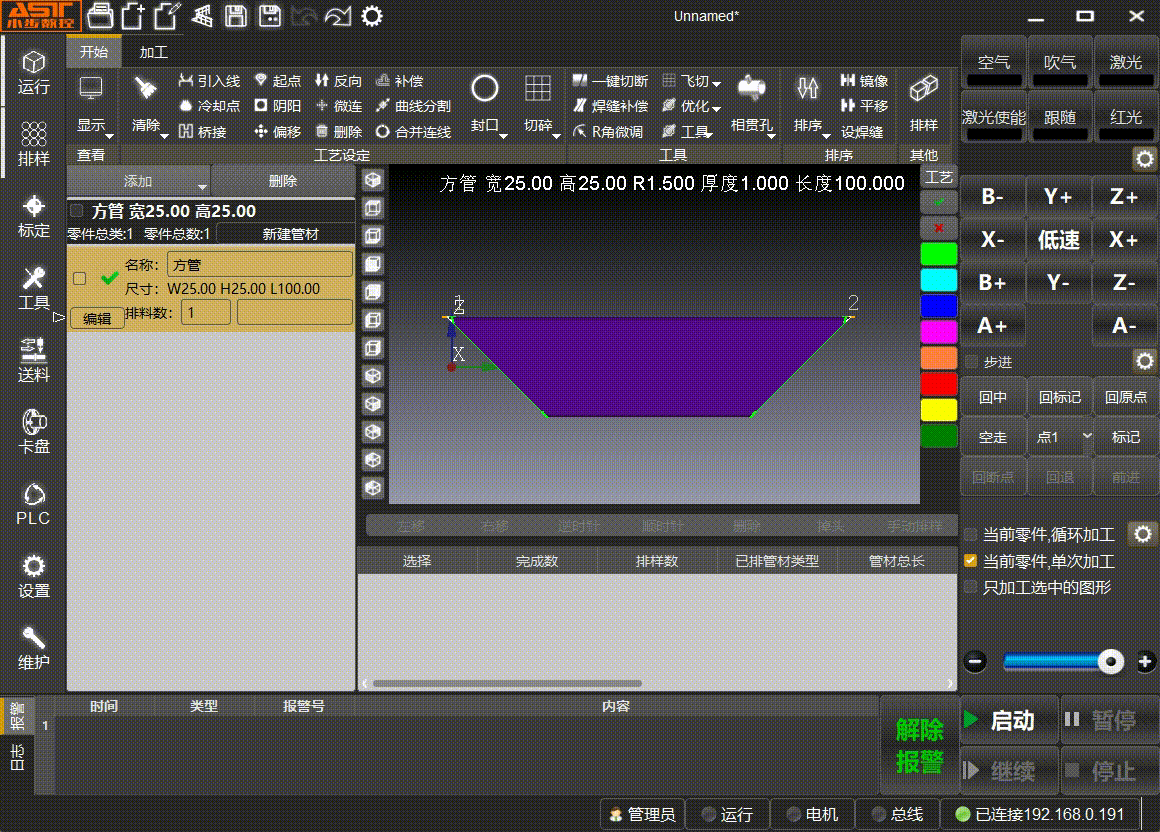Open the 排样 nesting sidebar page

(x=34, y=143)
